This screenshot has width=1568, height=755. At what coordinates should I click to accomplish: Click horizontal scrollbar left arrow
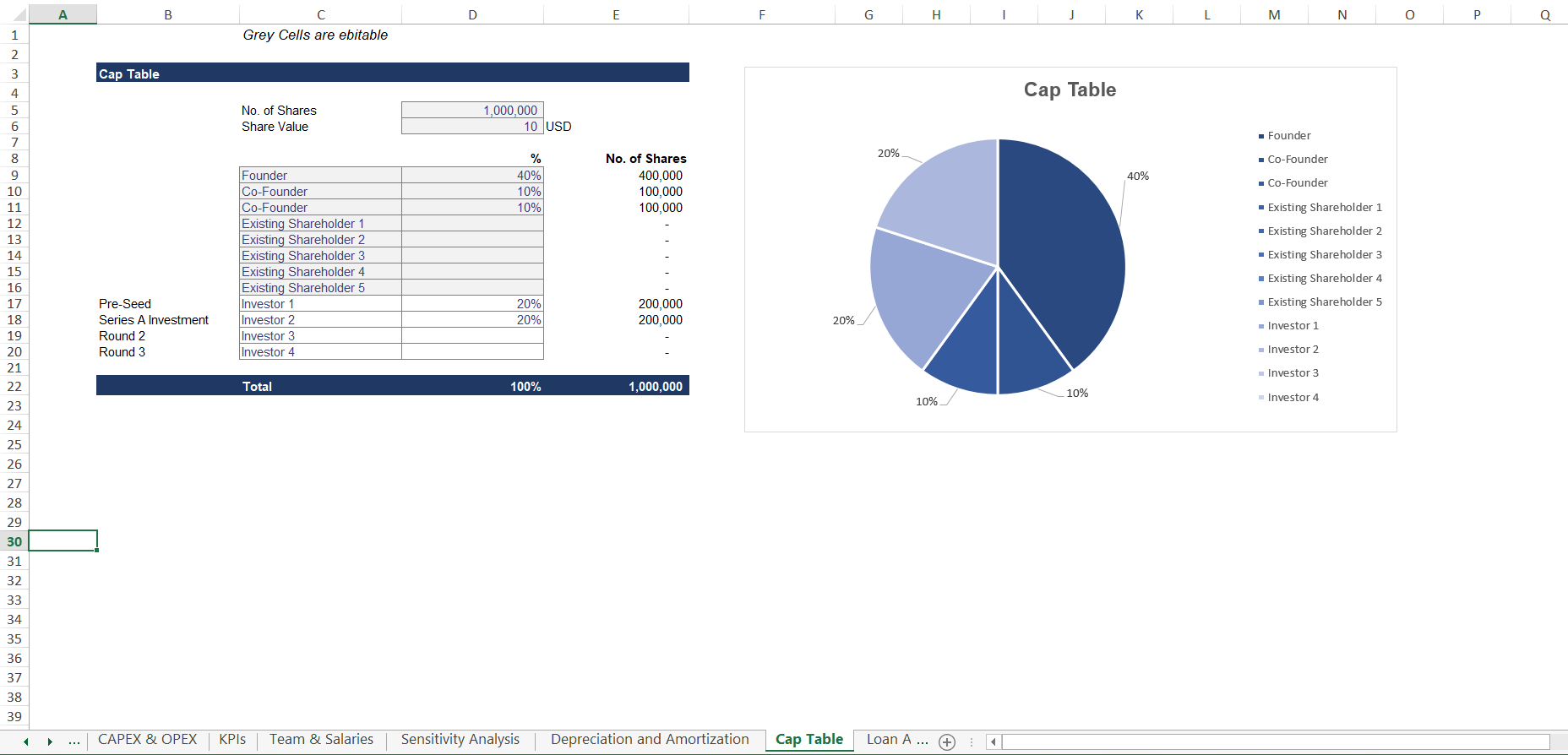click(x=994, y=741)
